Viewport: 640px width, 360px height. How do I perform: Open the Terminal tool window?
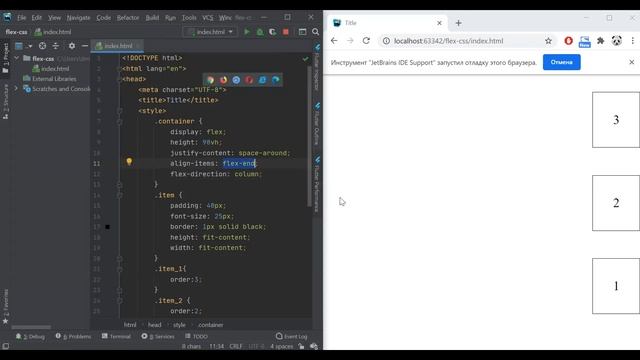pos(116,336)
